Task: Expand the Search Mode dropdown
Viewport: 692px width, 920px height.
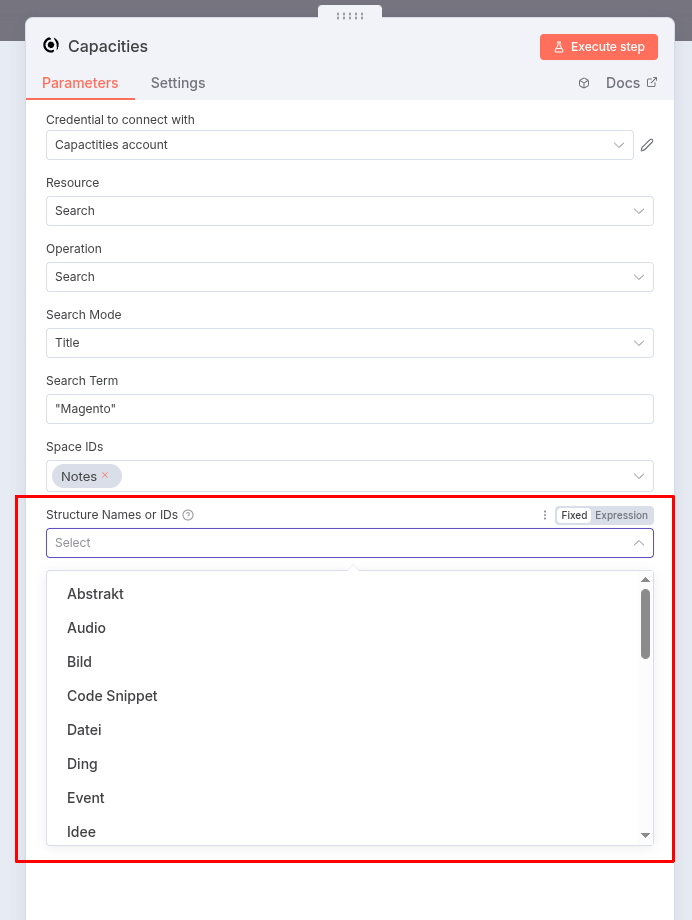Action: pyautogui.click(x=349, y=343)
